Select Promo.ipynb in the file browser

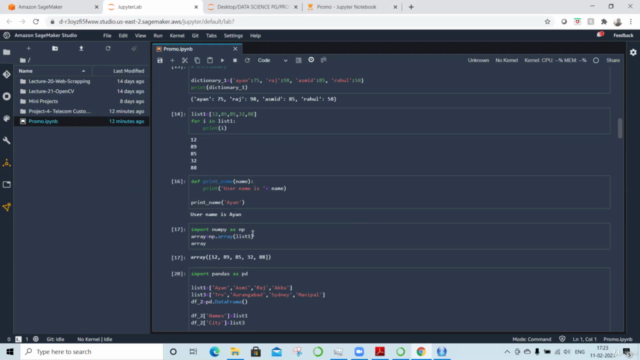click(82, 121)
